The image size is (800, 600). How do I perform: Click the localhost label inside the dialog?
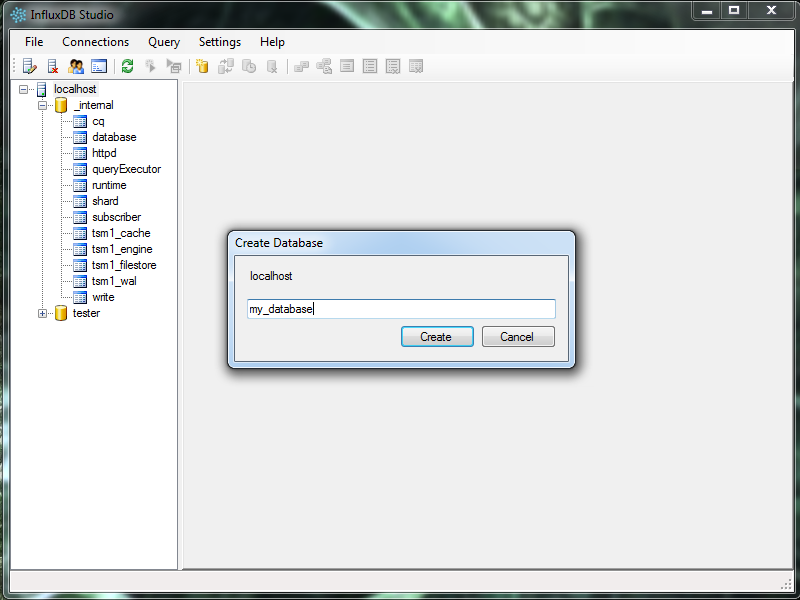pyautogui.click(x=271, y=276)
